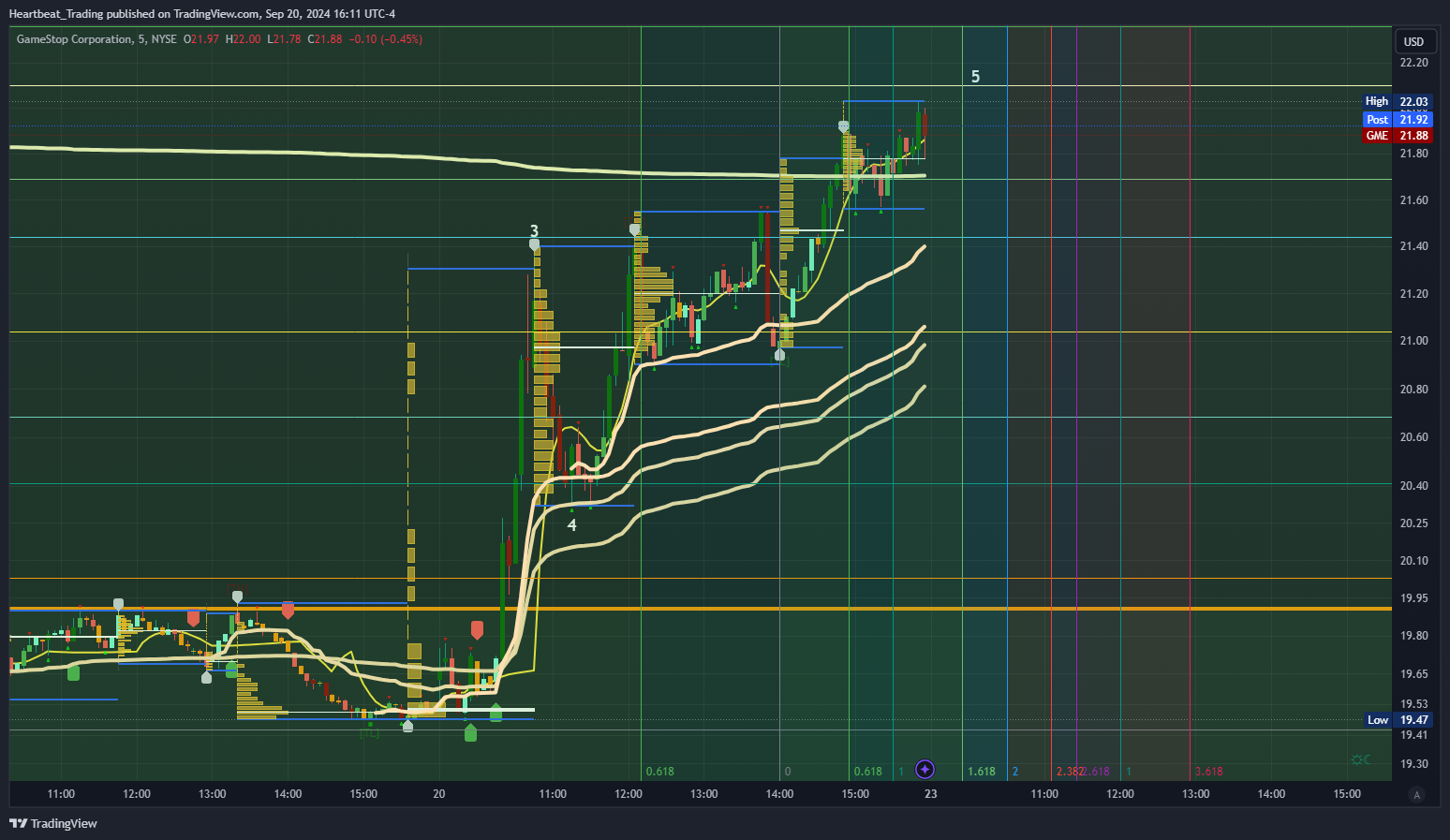Viewport: 1450px width, 840px height.
Task: Click the red down-arrow marker nearest the big rally
Action: pos(477,629)
